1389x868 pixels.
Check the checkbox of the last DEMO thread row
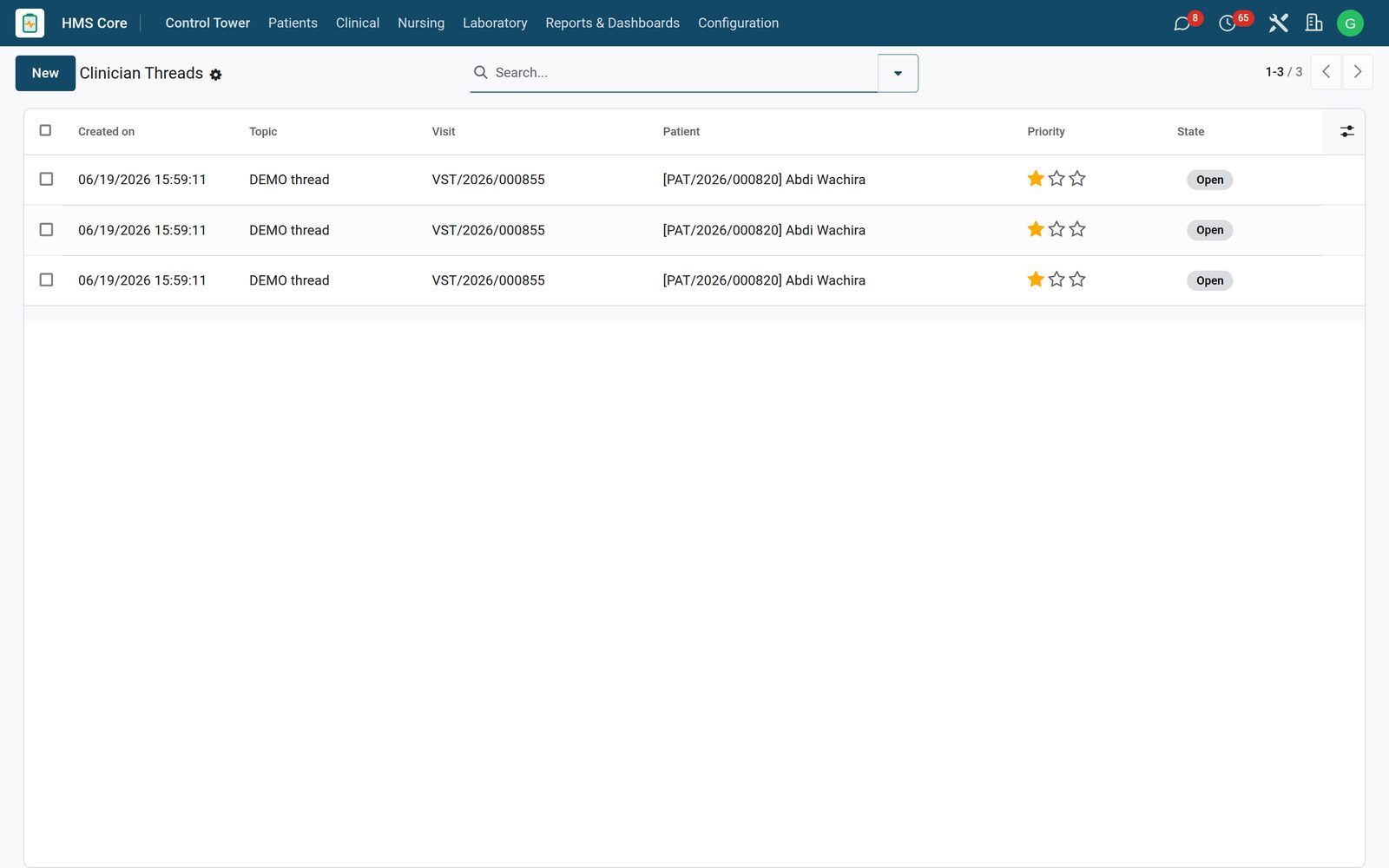pyautogui.click(x=46, y=279)
